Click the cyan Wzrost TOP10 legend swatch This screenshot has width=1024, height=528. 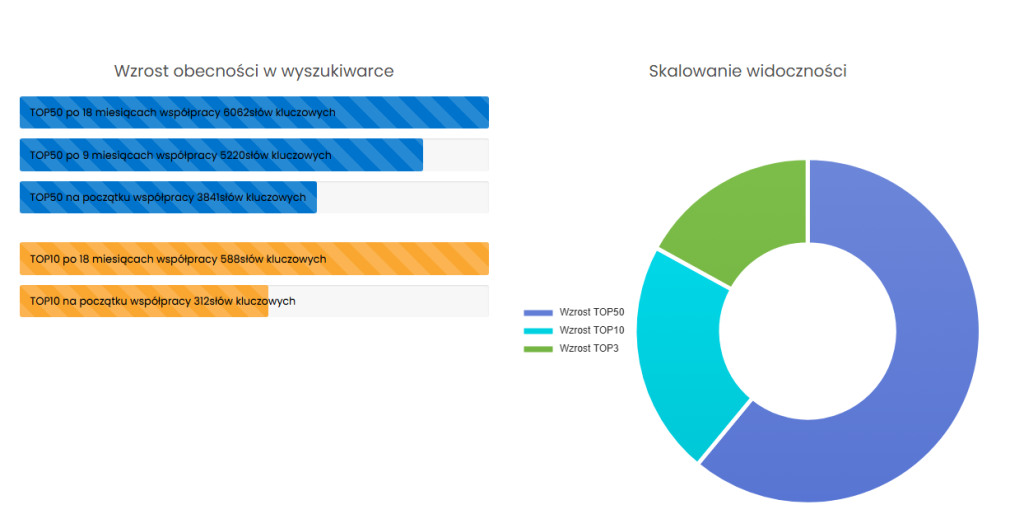(538, 330)
